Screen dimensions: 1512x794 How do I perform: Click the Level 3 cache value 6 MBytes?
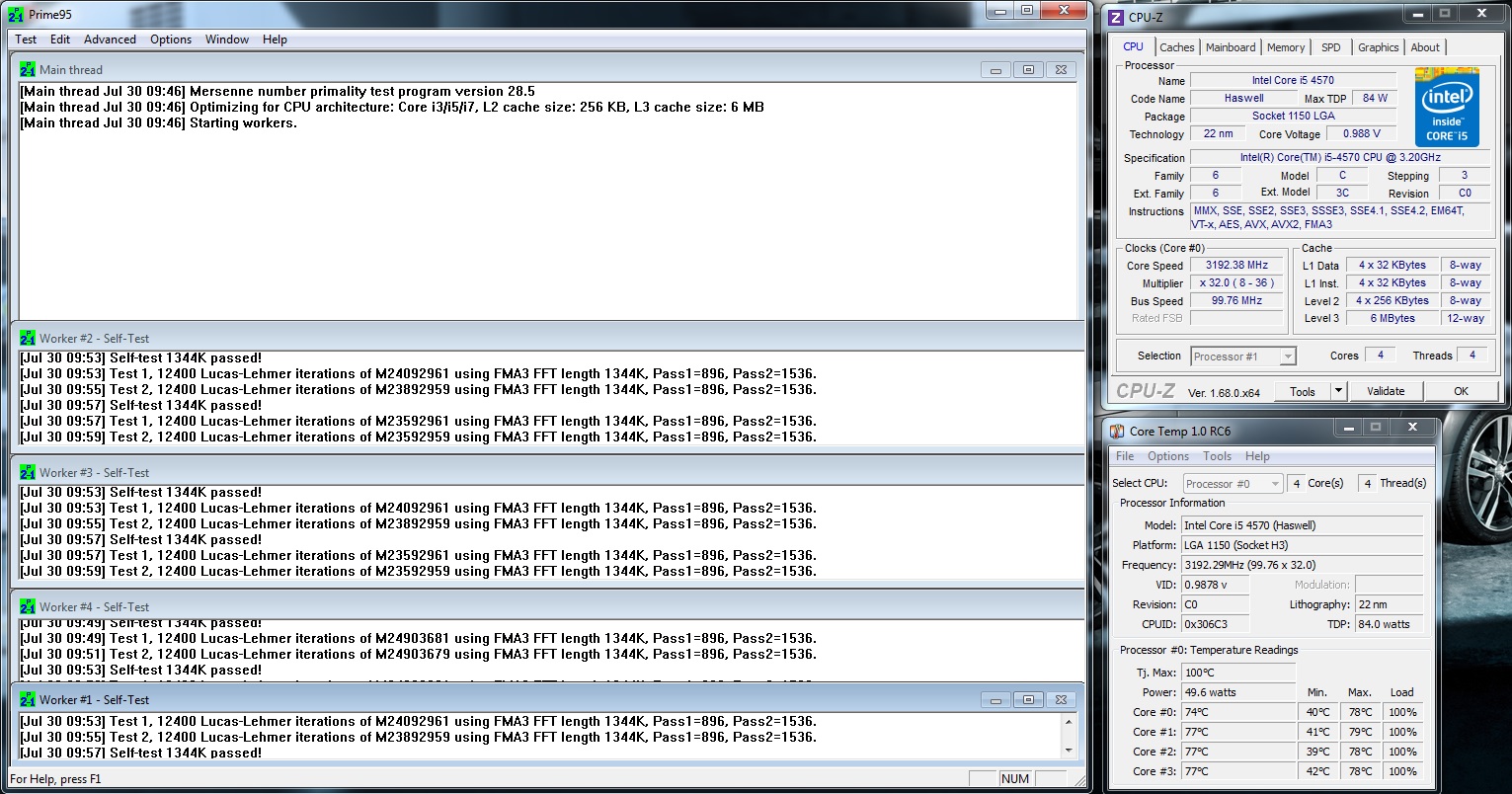coord(1393,318)
